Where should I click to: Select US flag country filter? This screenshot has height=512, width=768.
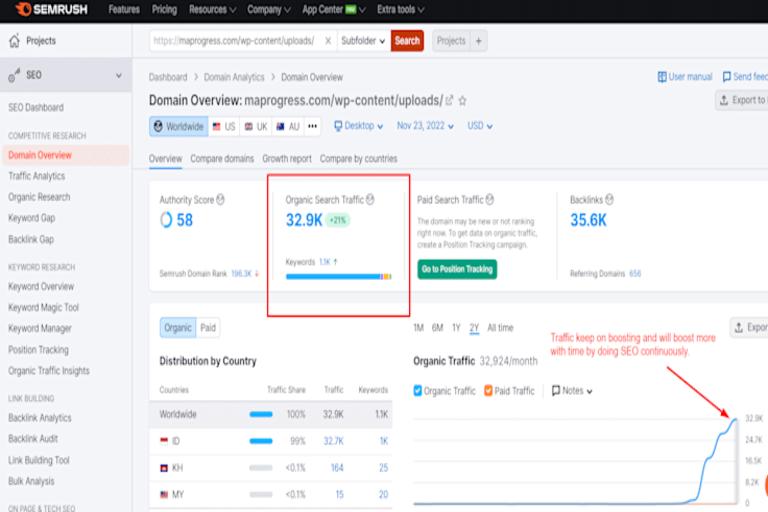[x=224, y=126]
